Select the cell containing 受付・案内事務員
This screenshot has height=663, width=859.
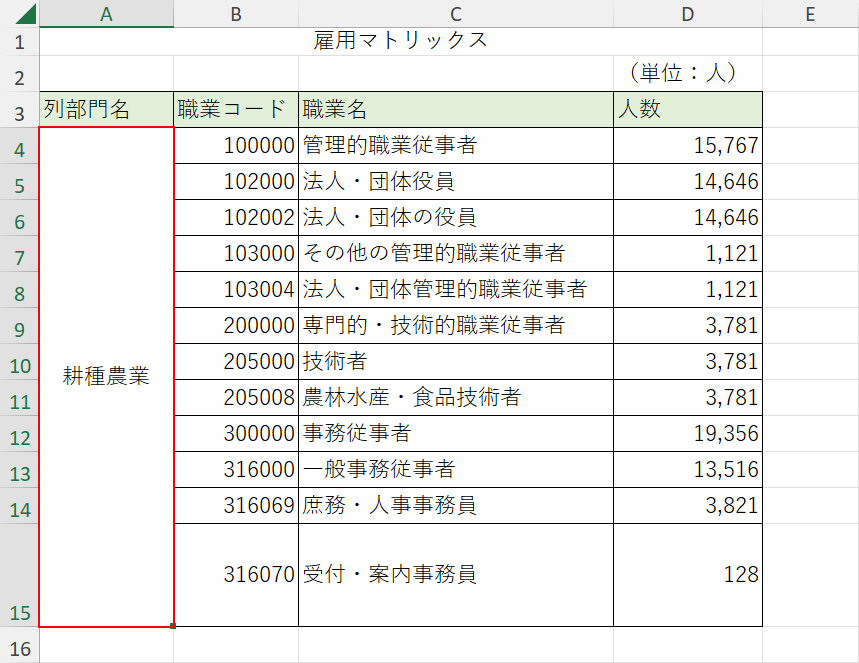click(x=455, y=575)
